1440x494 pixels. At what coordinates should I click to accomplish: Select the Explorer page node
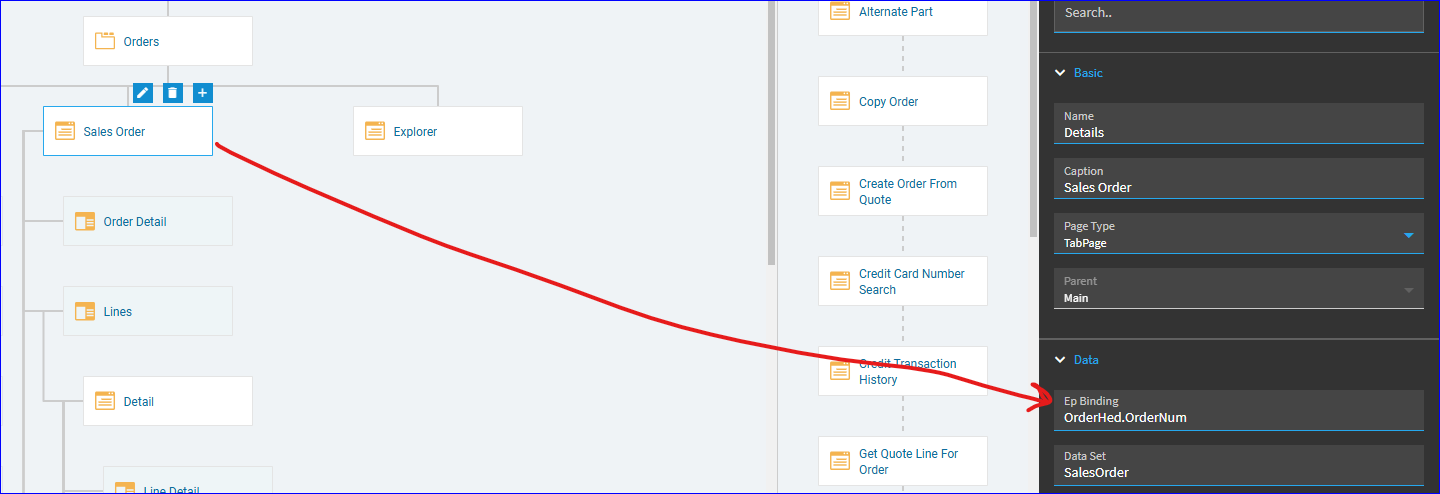(x=438, y=131)
